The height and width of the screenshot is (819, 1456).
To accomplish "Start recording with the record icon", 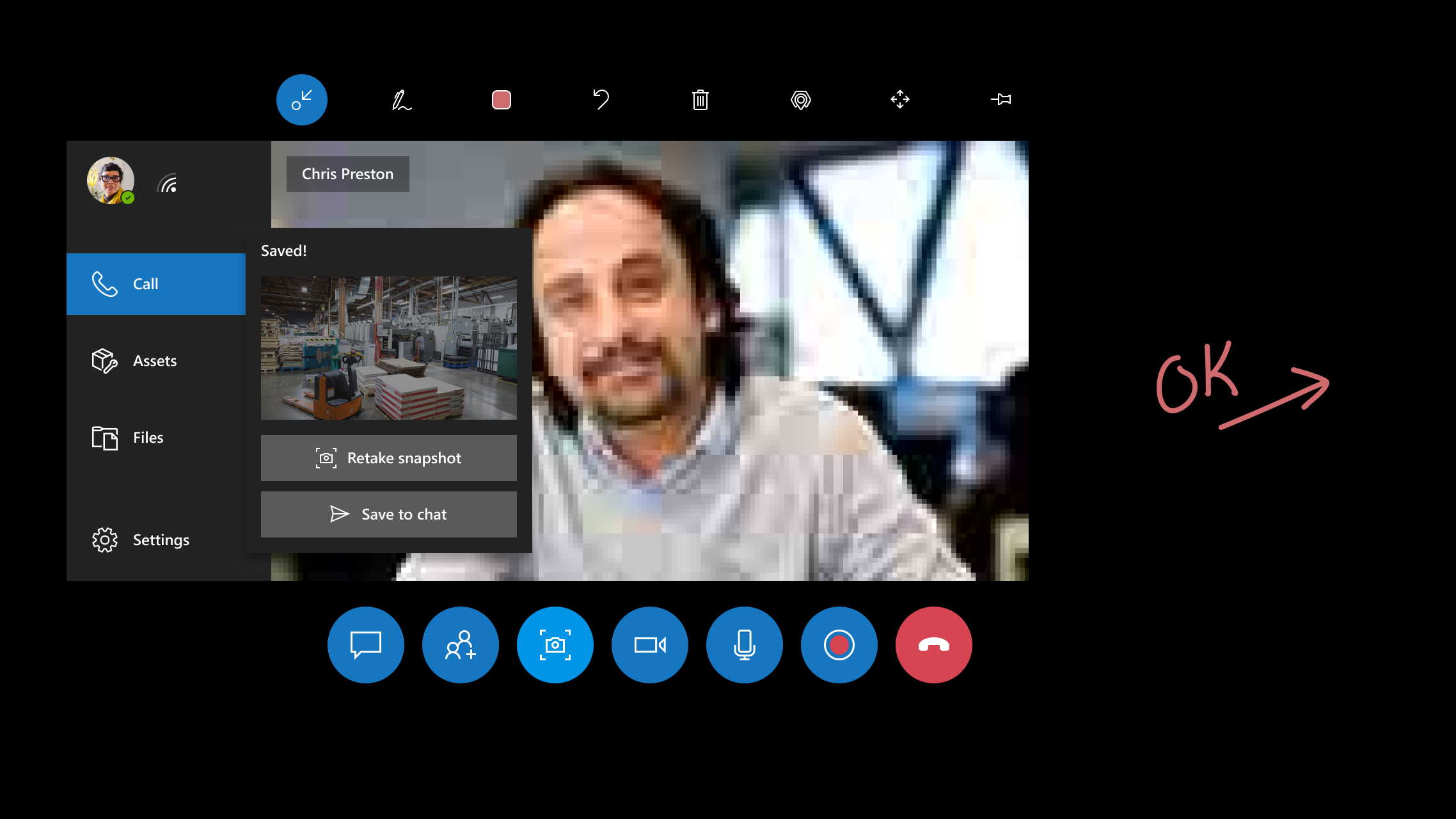I will tap(839, 644).
